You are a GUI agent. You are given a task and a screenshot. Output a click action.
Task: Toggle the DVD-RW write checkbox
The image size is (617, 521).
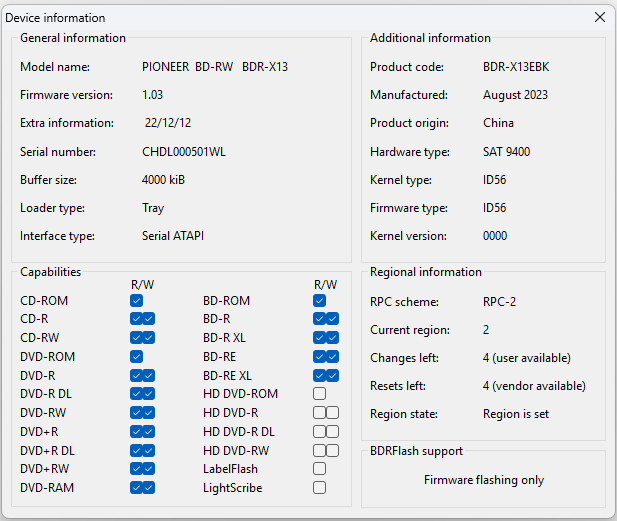tap(149, 412)
